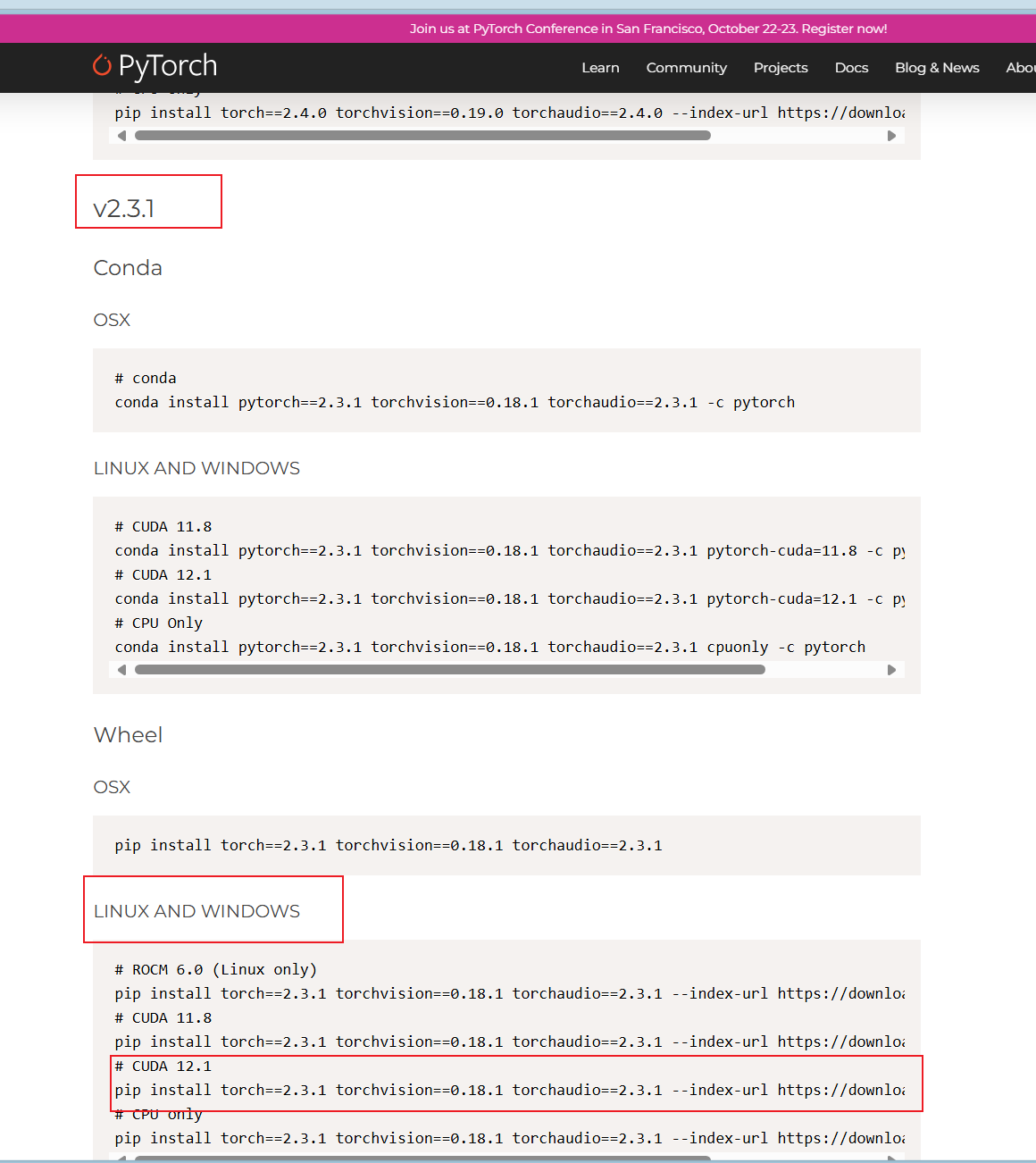This screenshot has height=1163, width=1036.
Task: Click '# CUDA 12.1' comment in conda block
Action: pyautogui.click(x=163, y=574)
